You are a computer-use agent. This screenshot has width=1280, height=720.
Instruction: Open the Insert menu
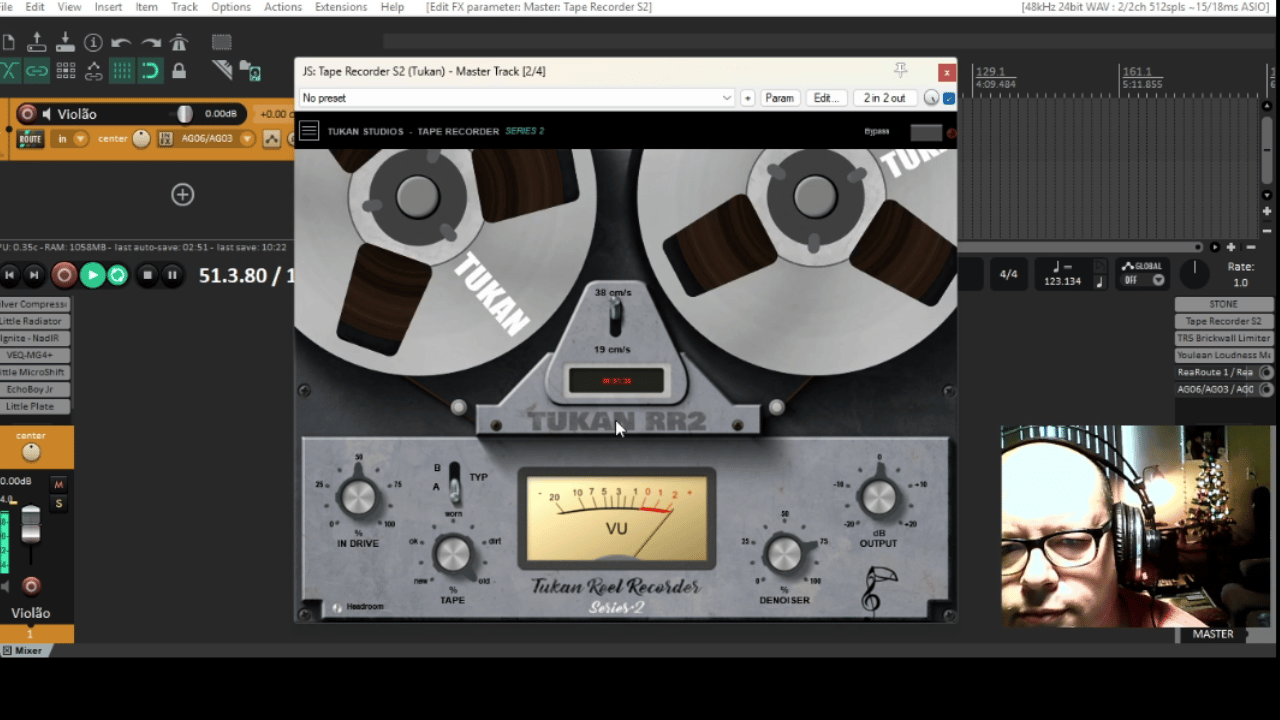point(108,7)
